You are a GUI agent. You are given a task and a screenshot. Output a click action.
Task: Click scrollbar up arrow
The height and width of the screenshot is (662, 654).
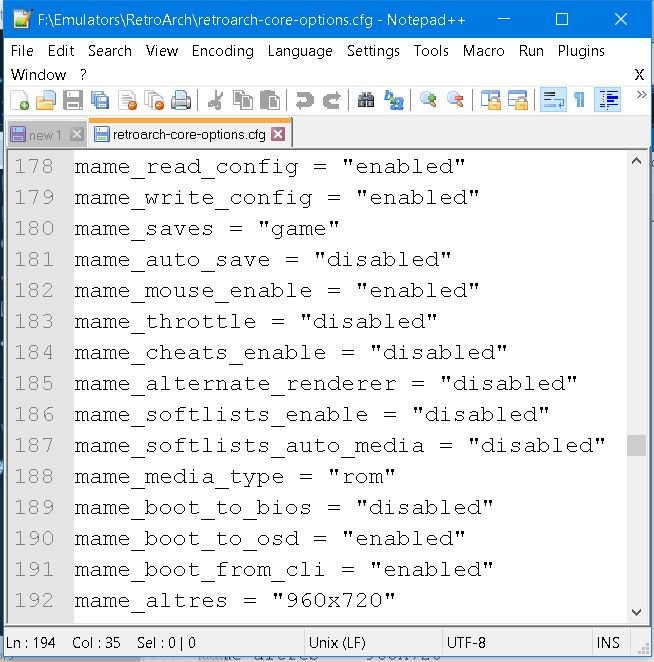pos(636,161)
